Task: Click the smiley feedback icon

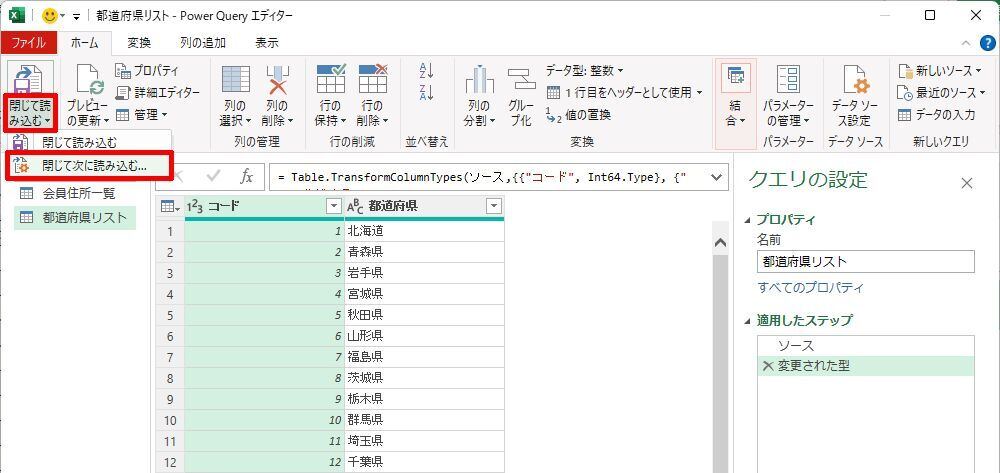Action: (49, 15)
